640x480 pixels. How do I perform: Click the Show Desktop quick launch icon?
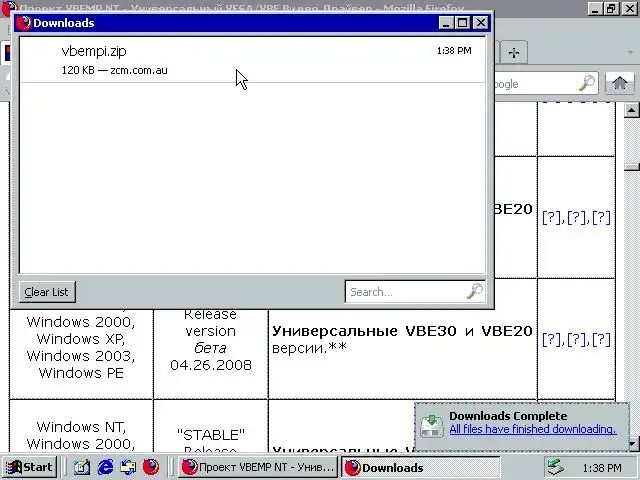point(82,467)
